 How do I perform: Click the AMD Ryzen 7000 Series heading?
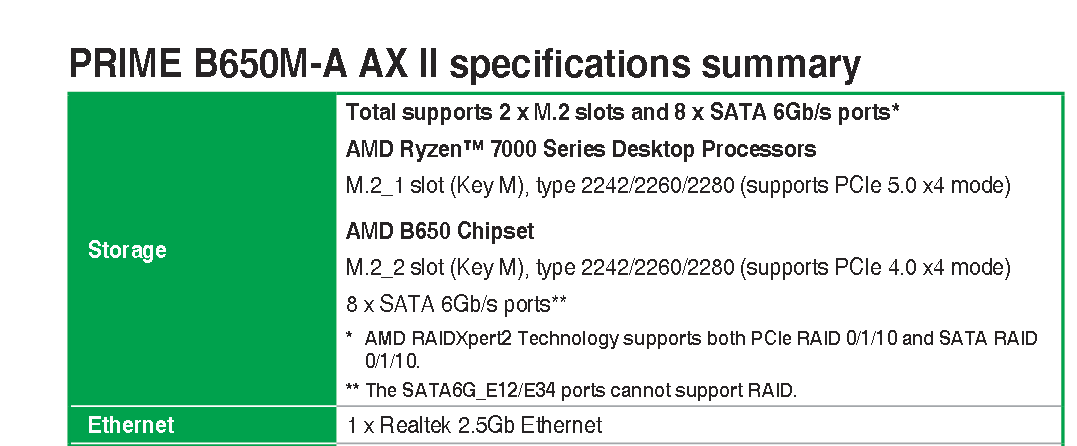(581, 148)
